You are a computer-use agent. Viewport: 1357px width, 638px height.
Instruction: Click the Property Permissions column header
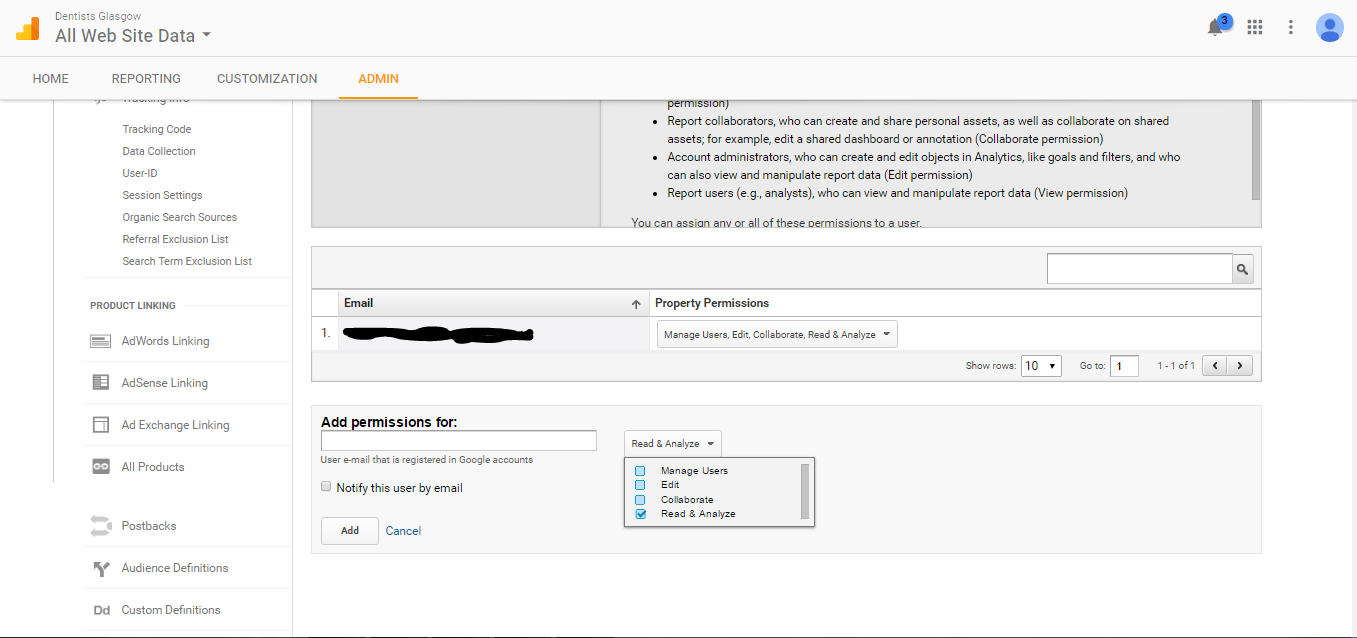tap(712, 303)
